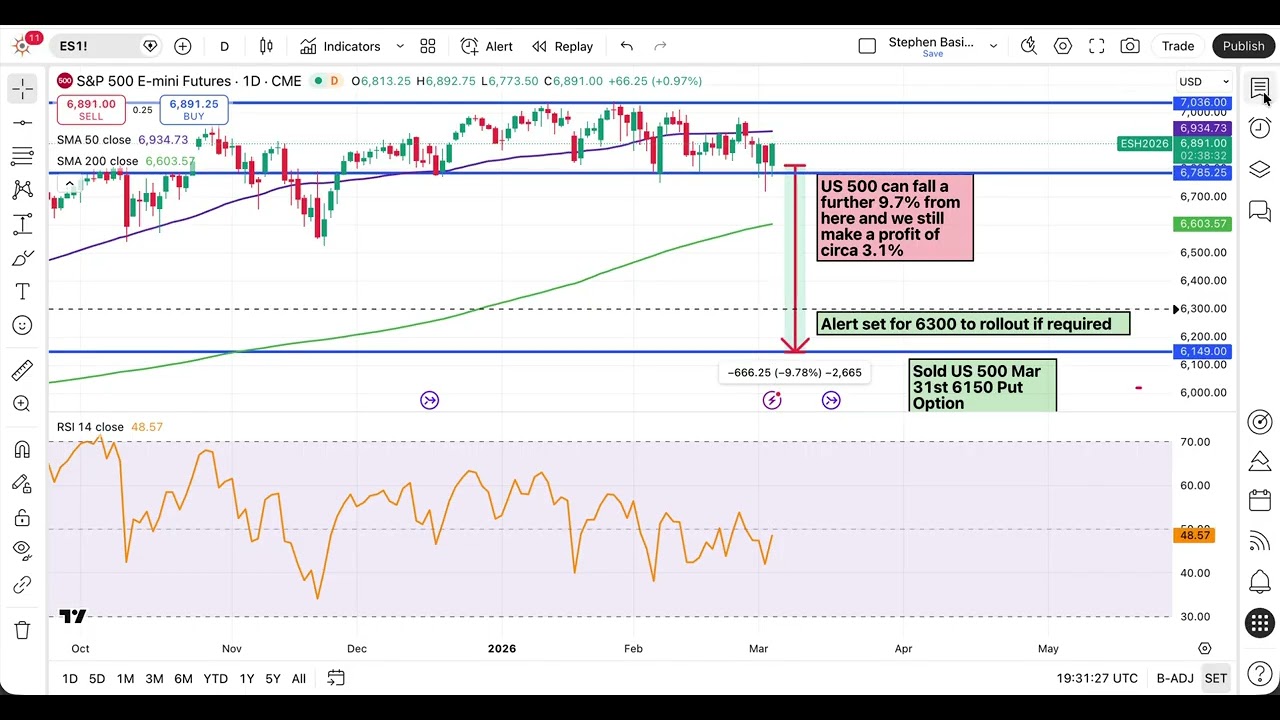Lock all drawing tools
This screenshot has width=1280, height=720.
point(22,518)
